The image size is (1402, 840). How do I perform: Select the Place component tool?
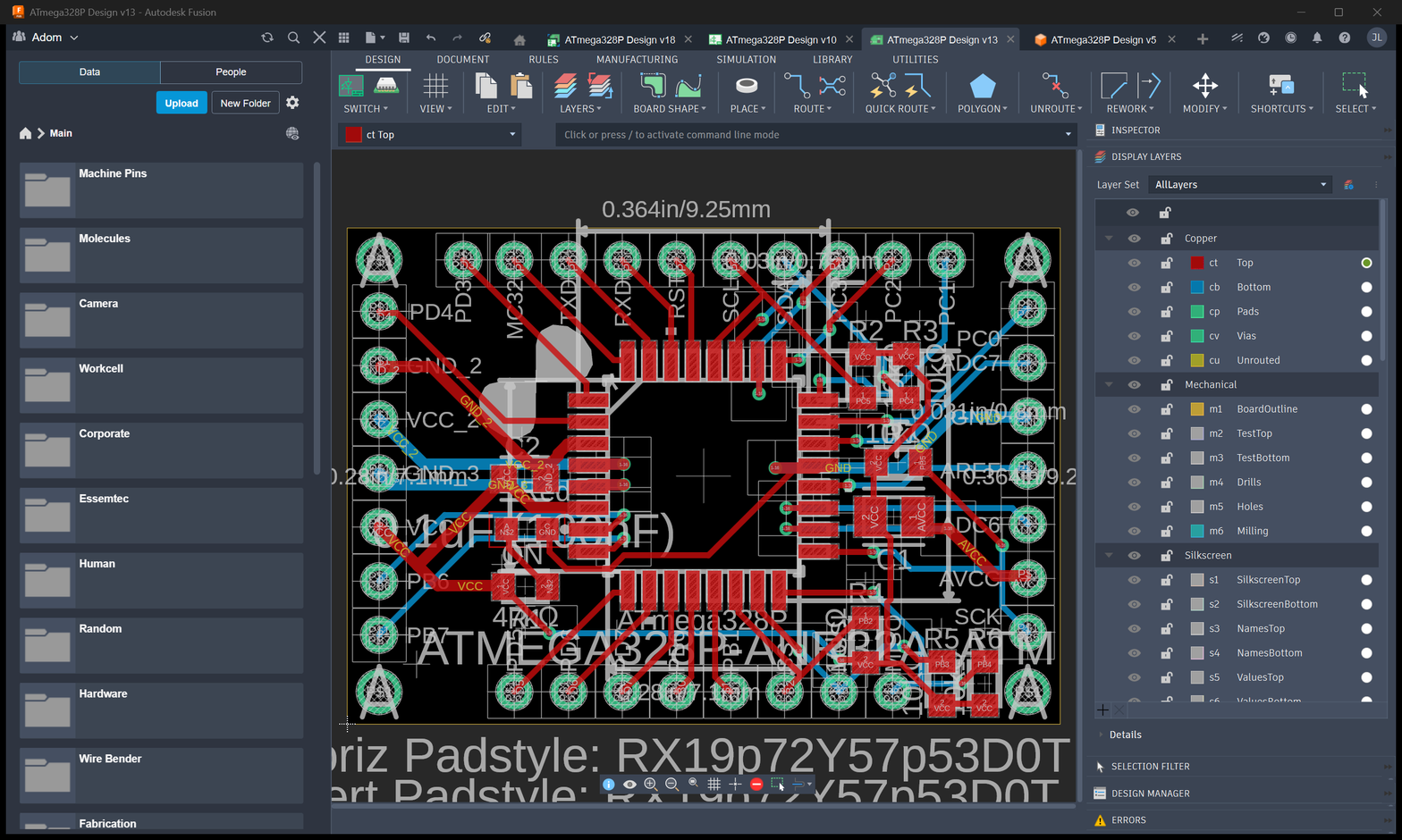pyautogui.click(x=747, y=87)
